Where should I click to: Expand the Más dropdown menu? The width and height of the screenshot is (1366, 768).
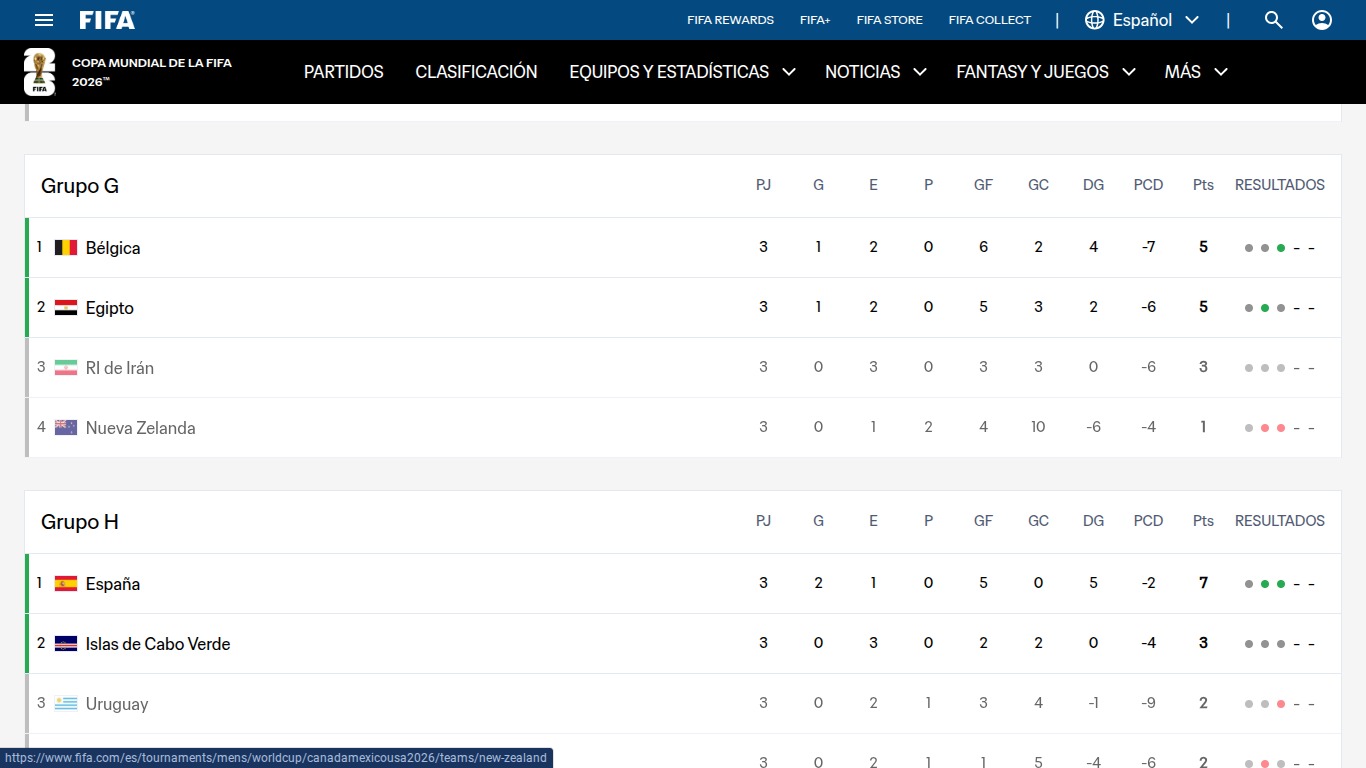click(x=1196, y=72)
